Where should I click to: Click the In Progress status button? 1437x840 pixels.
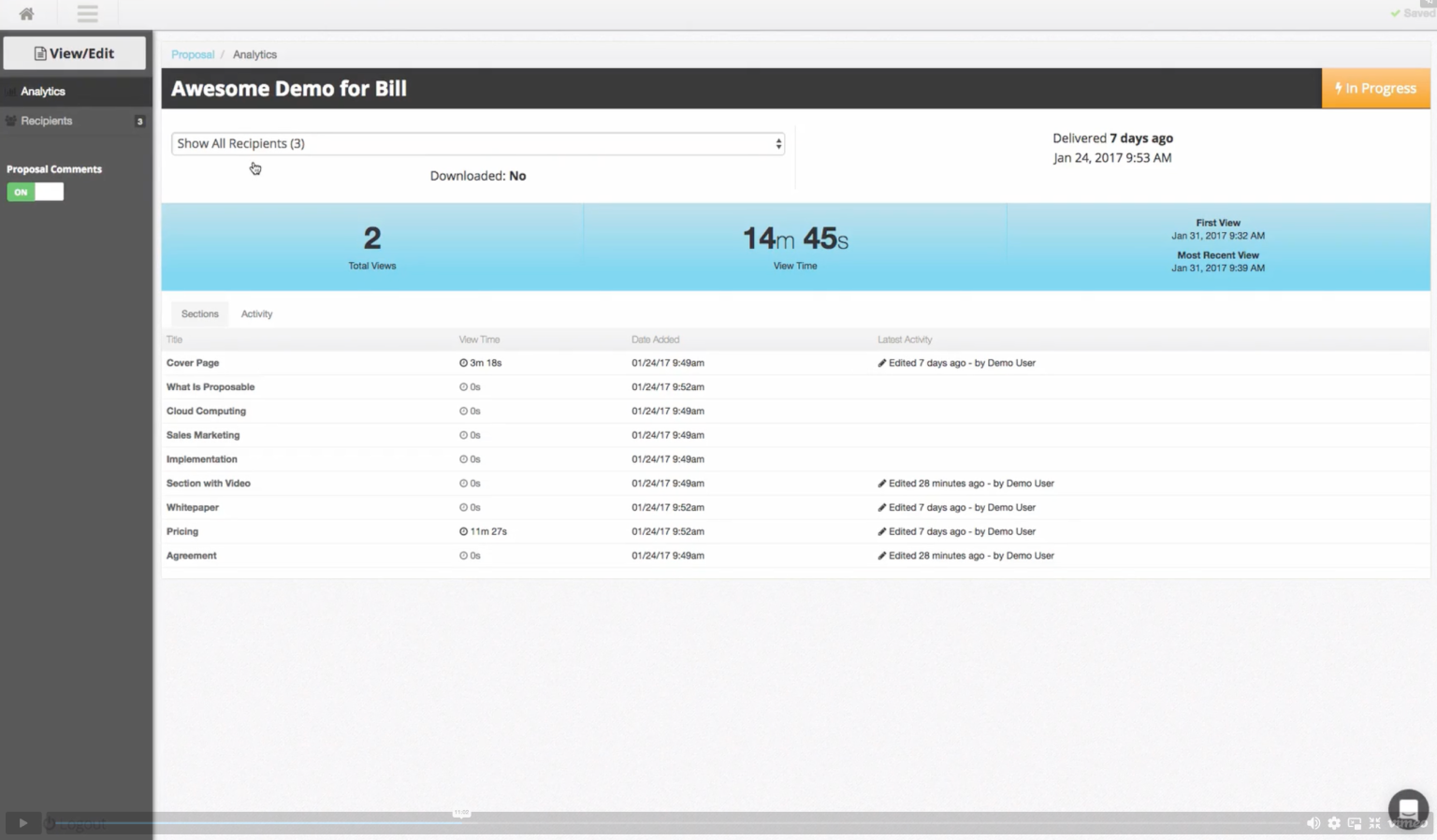[x=1375, y=88]
